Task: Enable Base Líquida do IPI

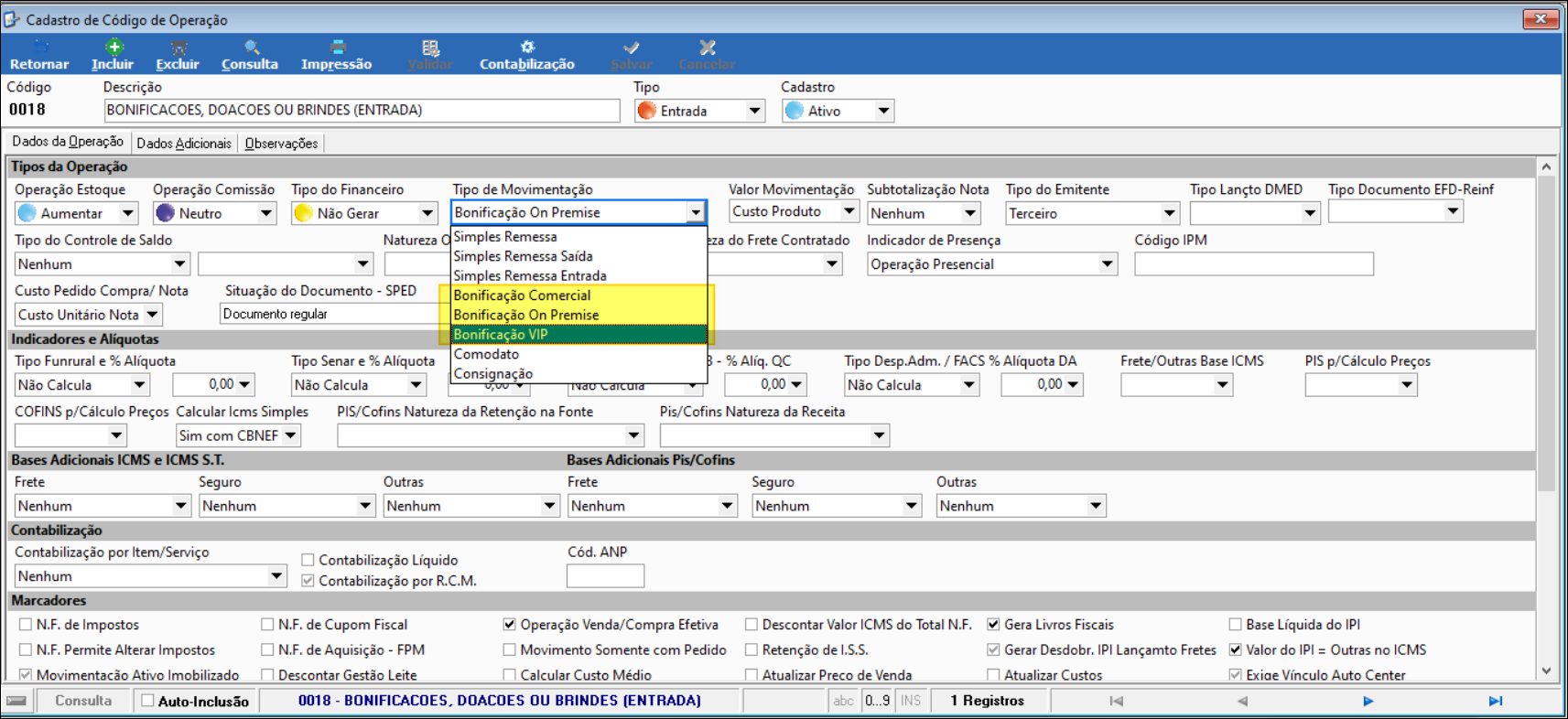Action: [1235, 625]
